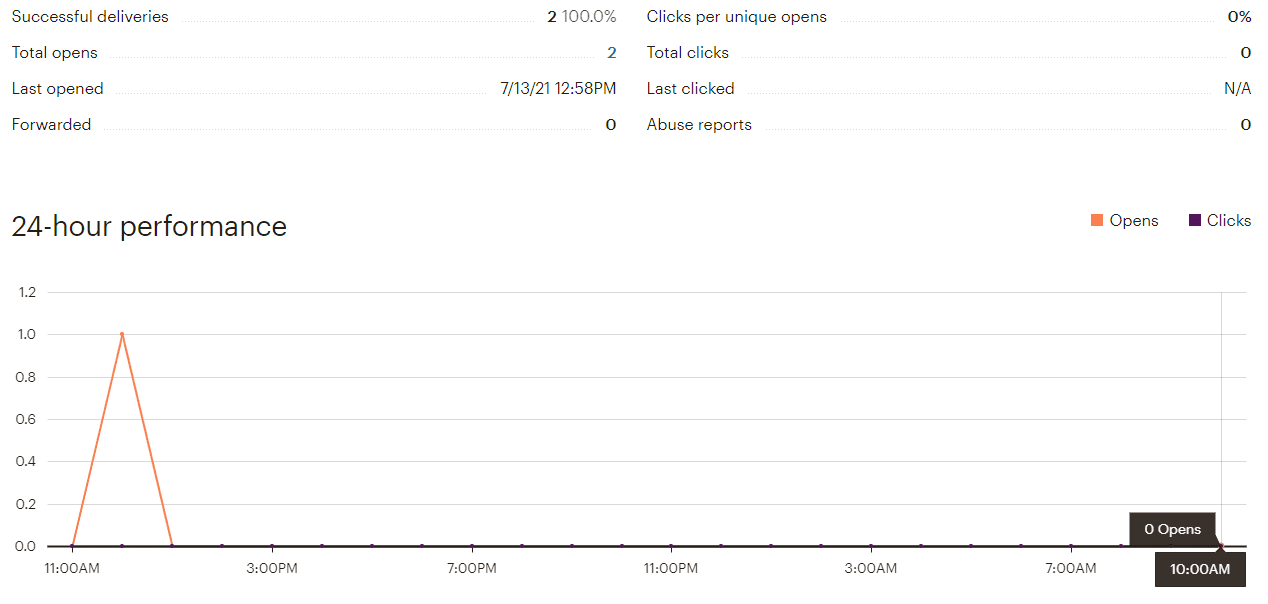This screenshot has height=604, width=1268.
Task: Click the Total clicks label
Action: point(688,53)
